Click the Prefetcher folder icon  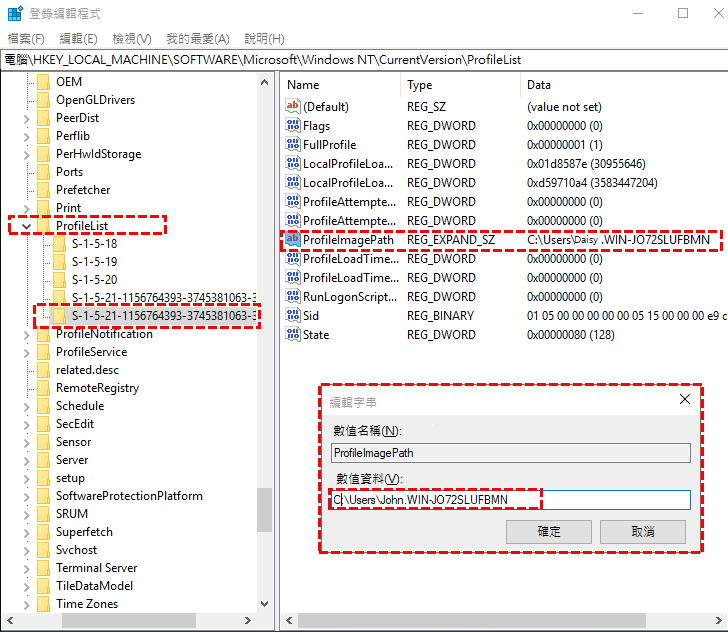(43, 190)
